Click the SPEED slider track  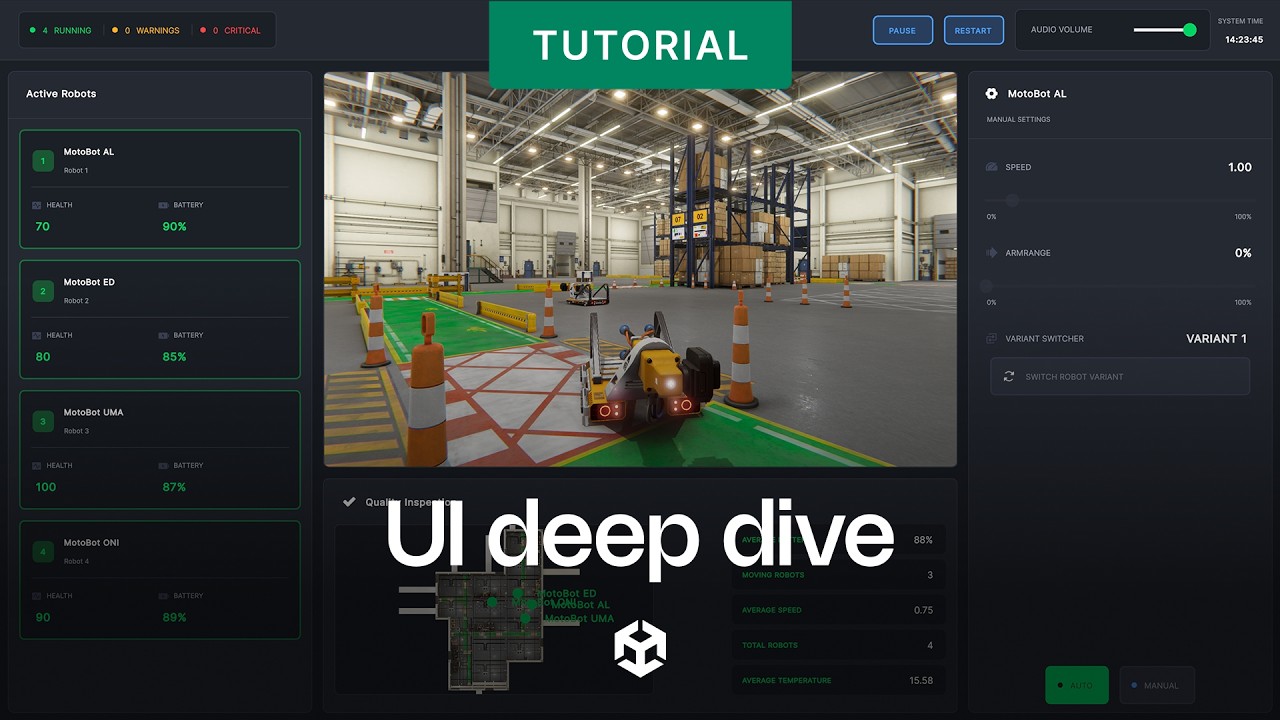pos(1119,200)
